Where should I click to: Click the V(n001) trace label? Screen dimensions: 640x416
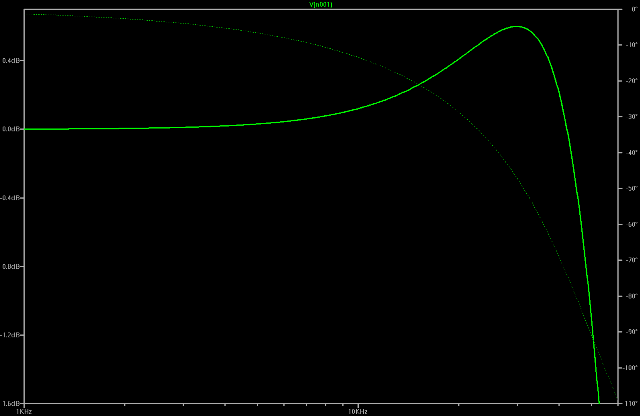(319, 4)
